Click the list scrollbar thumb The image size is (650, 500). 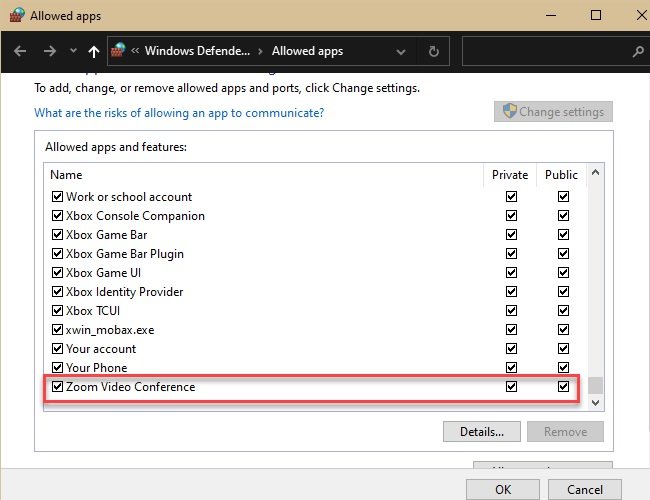pos(595,386)
